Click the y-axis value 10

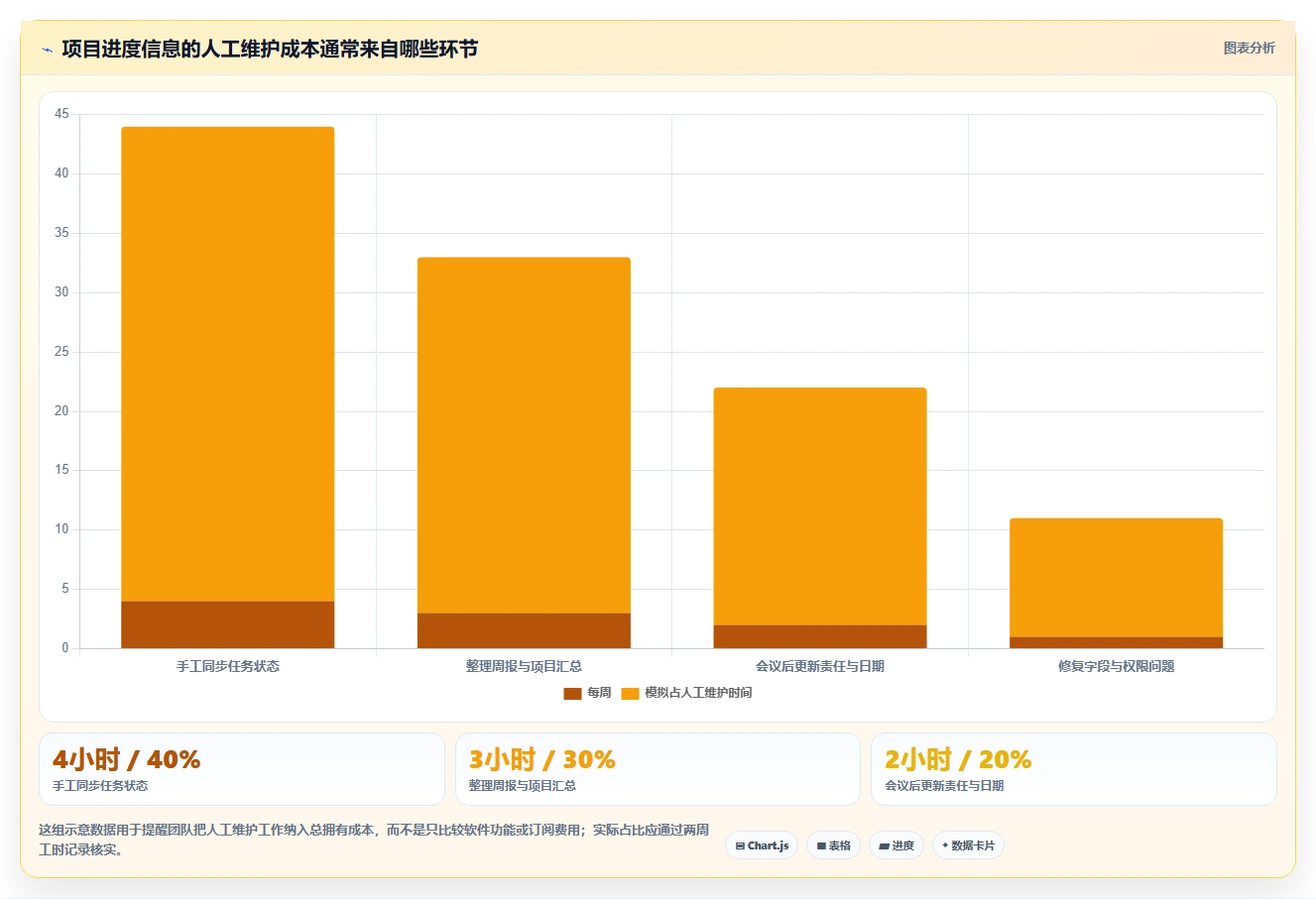tap(61, 529)
